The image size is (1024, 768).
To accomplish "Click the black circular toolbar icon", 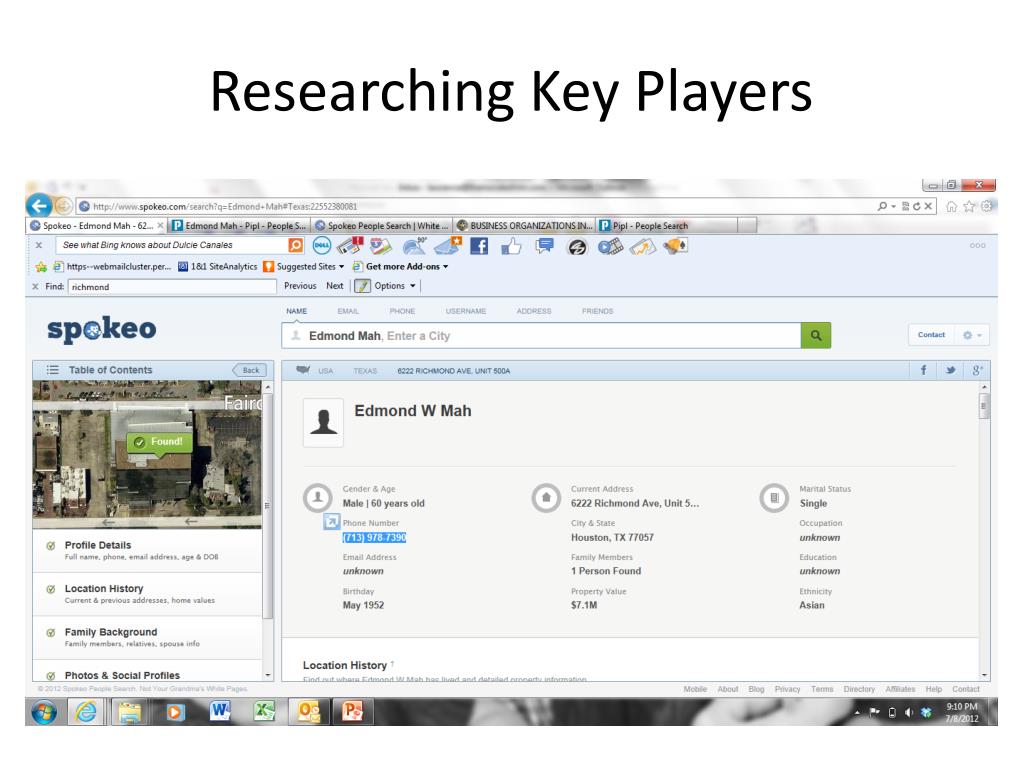I will click(x=577, y=247).
